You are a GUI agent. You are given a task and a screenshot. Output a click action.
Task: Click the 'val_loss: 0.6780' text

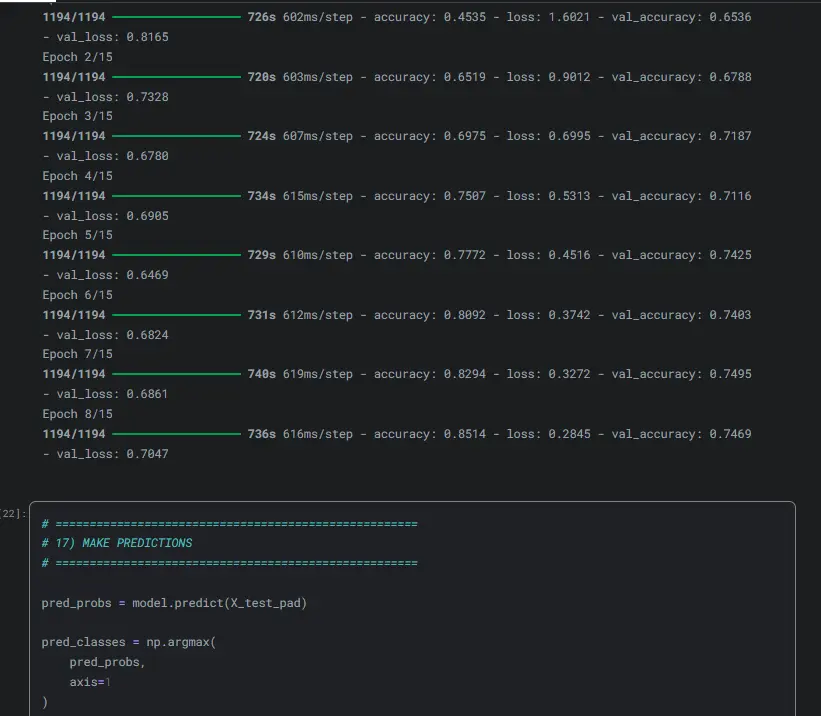(113, 156)
